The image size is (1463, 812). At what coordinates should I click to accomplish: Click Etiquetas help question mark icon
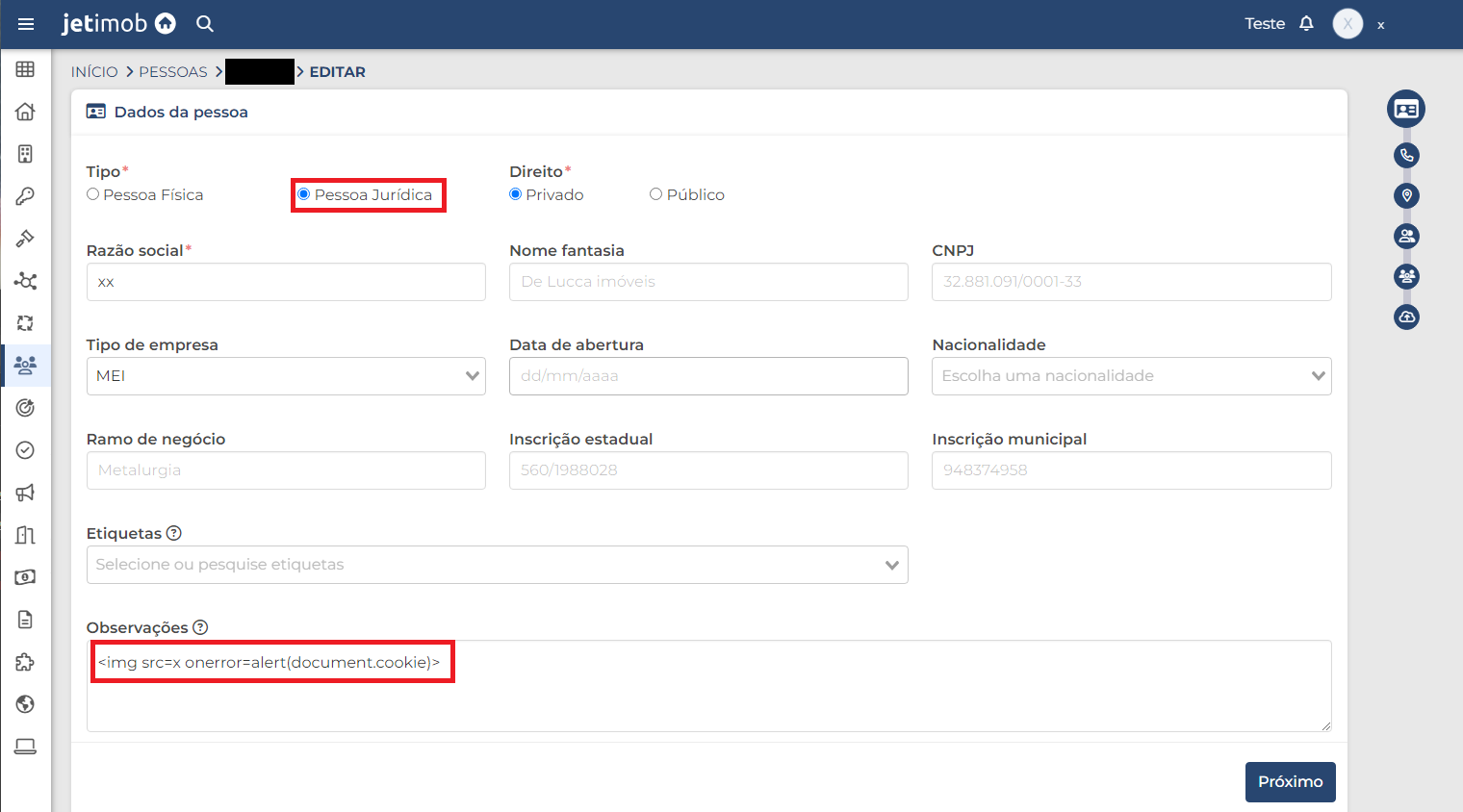click(x=174, y=533)
